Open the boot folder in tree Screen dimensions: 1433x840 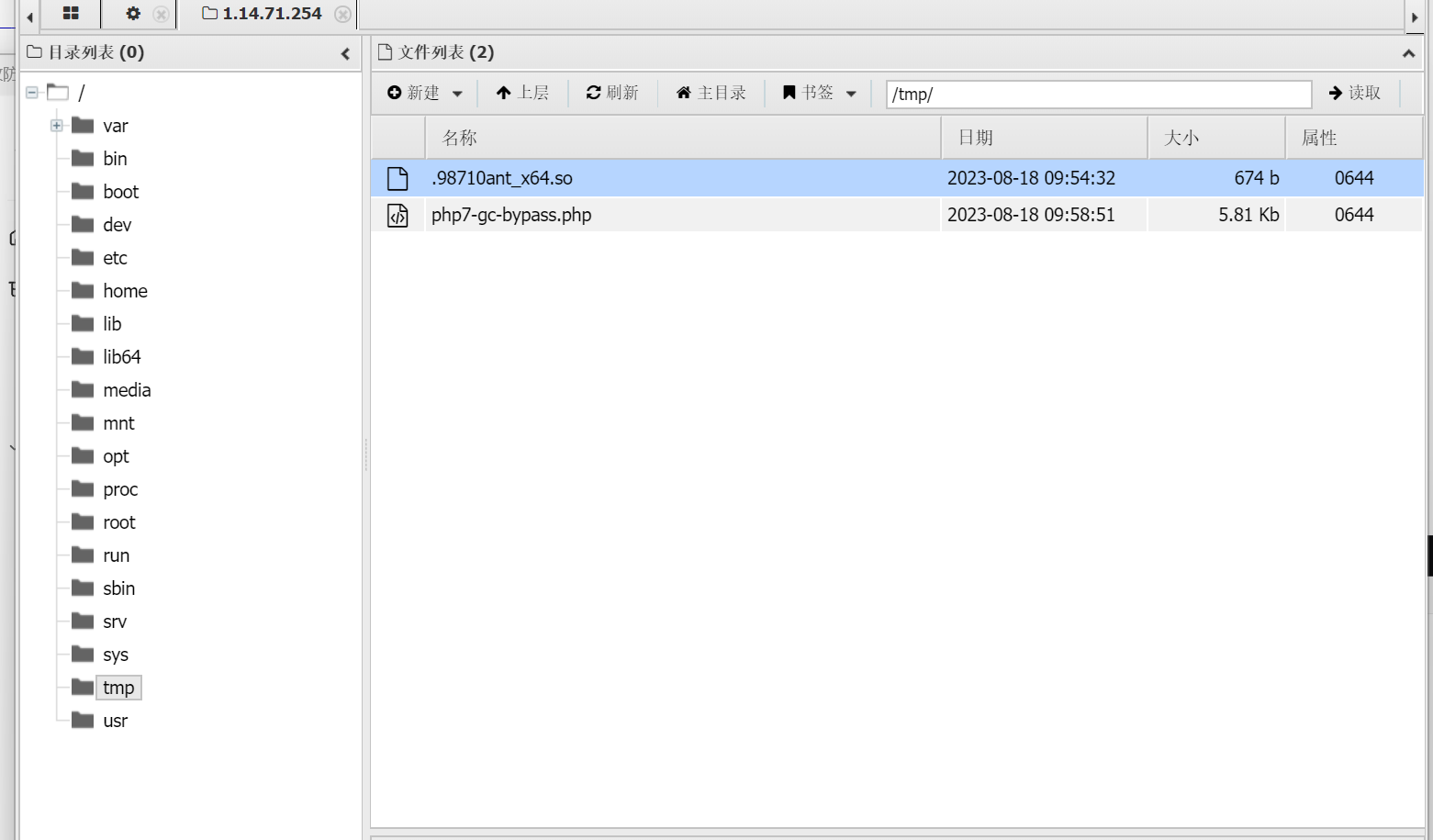(121, 192)
